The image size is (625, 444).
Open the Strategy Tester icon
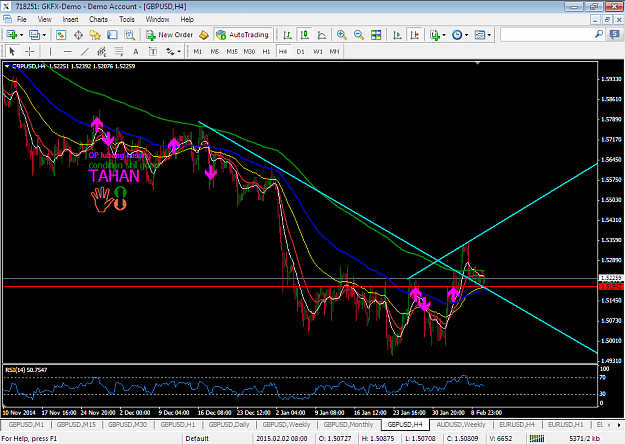pos(130,35)
